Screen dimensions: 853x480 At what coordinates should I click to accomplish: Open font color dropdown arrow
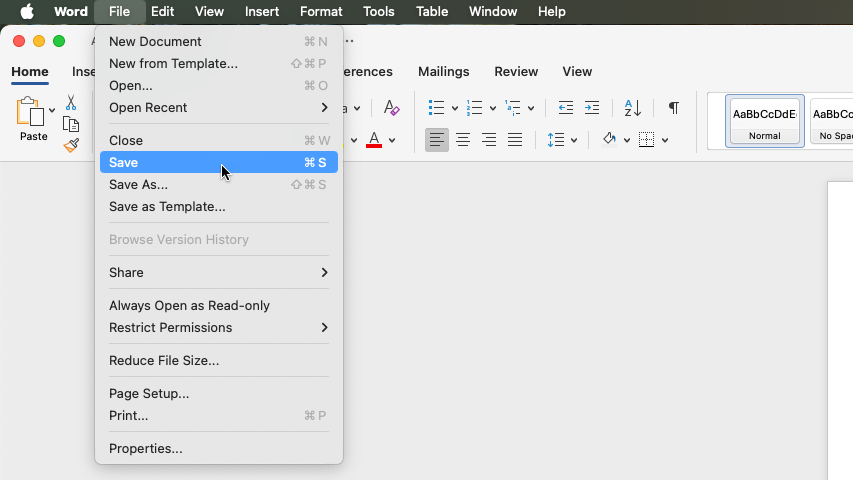point(392,140)
